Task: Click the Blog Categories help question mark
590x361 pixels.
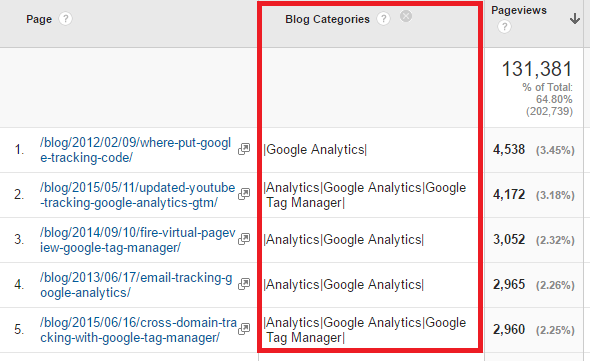Action: (383, 19)
